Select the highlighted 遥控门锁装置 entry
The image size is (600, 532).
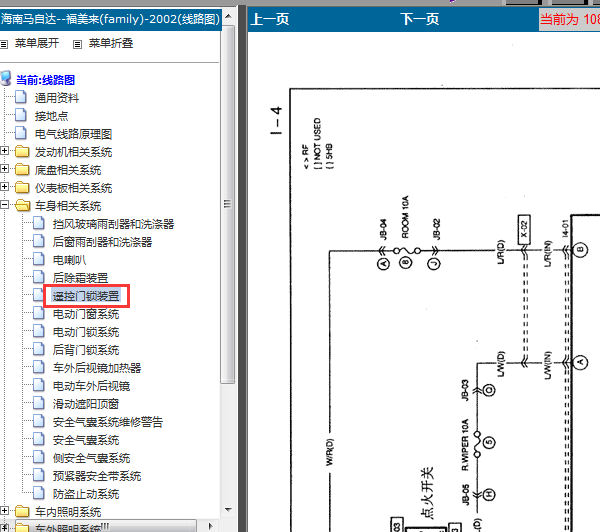(86, 296)
